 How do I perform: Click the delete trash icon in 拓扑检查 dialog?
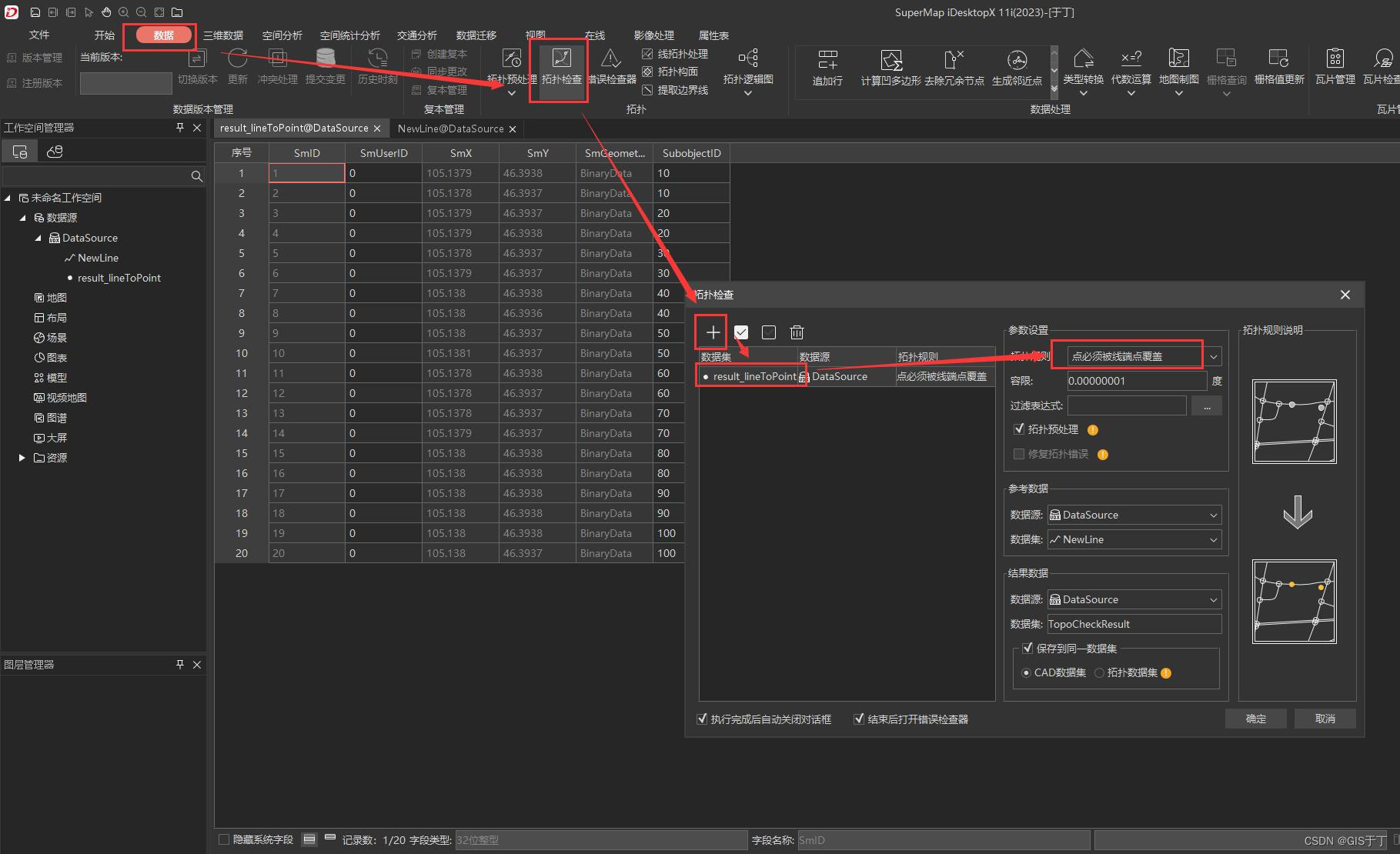tap(797, 332)
